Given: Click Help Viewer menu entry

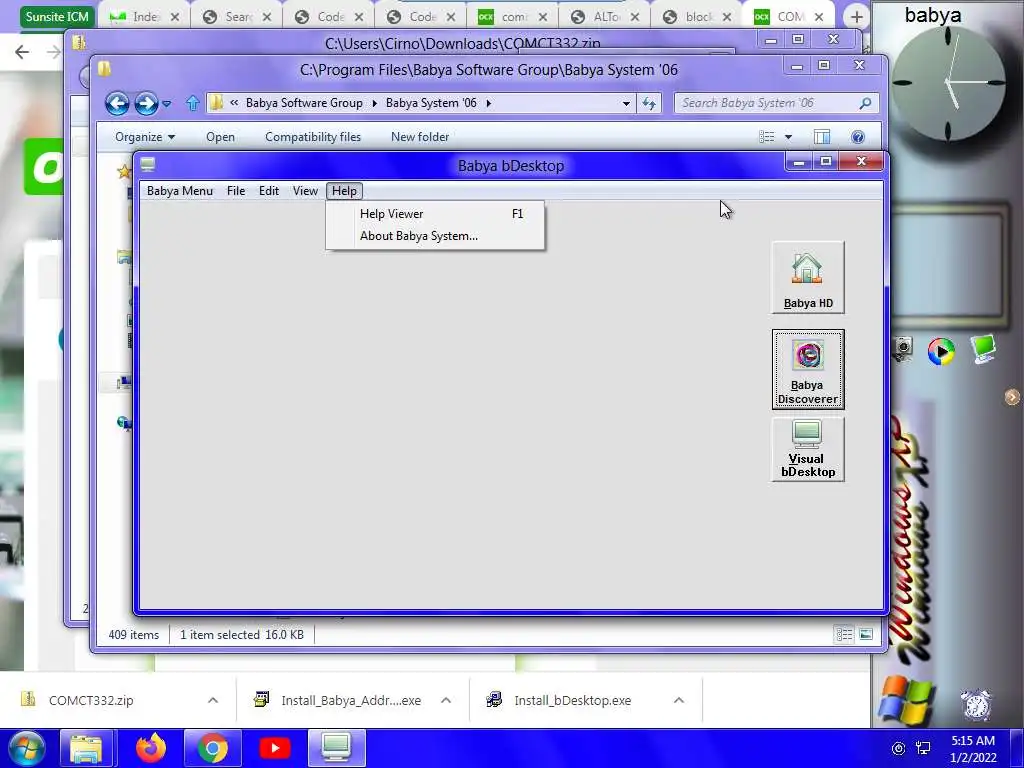Looking at the screenshot, I should pyautogui.click(x=435, y=214).
